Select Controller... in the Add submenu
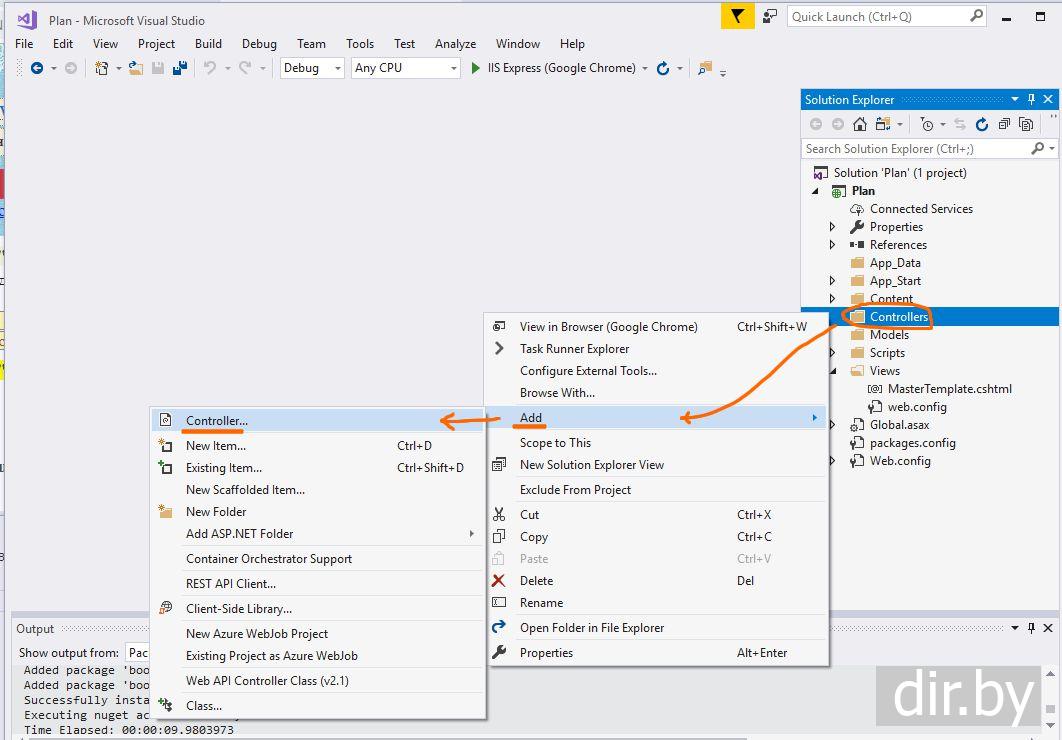This screenshot has height=740, width=1062. [x=216, y=421]
